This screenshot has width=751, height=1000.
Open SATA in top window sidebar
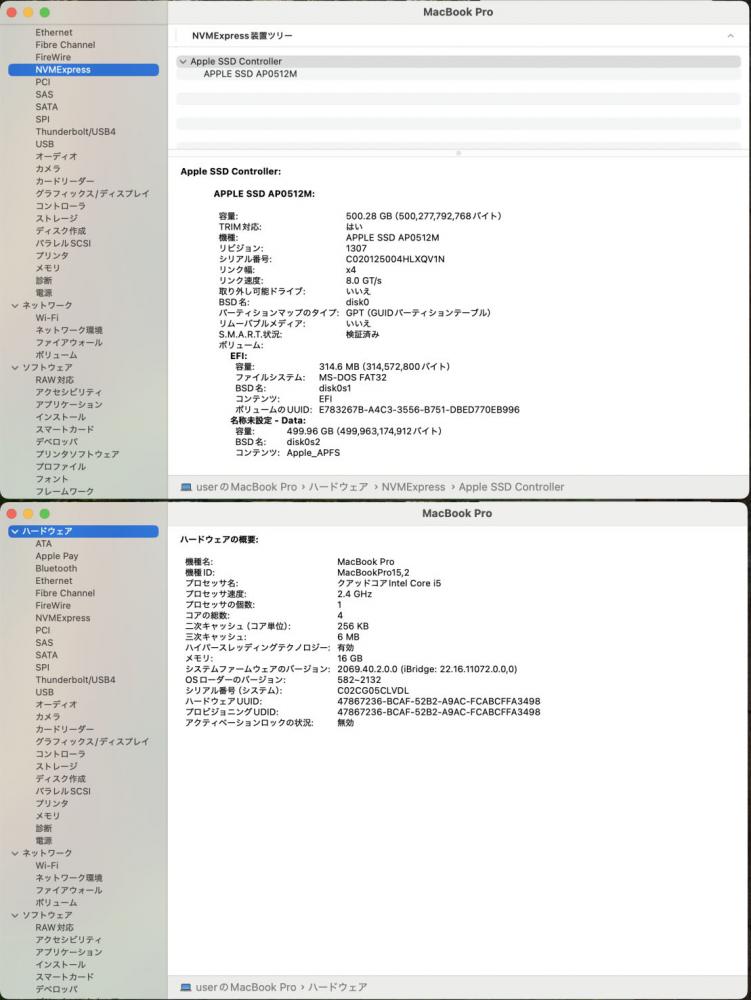[x=47, y=107]
